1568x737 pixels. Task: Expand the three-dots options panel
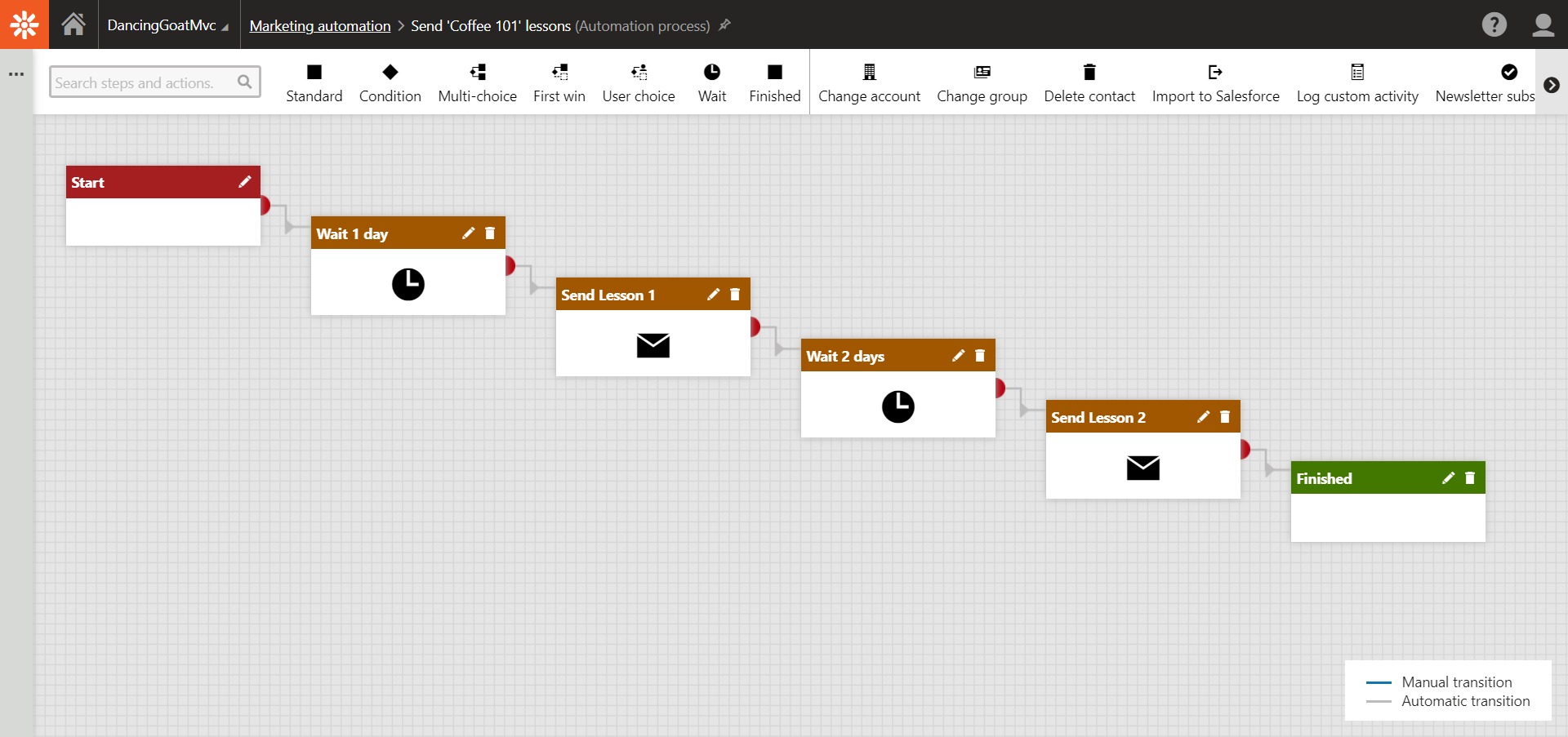(16, 74)
